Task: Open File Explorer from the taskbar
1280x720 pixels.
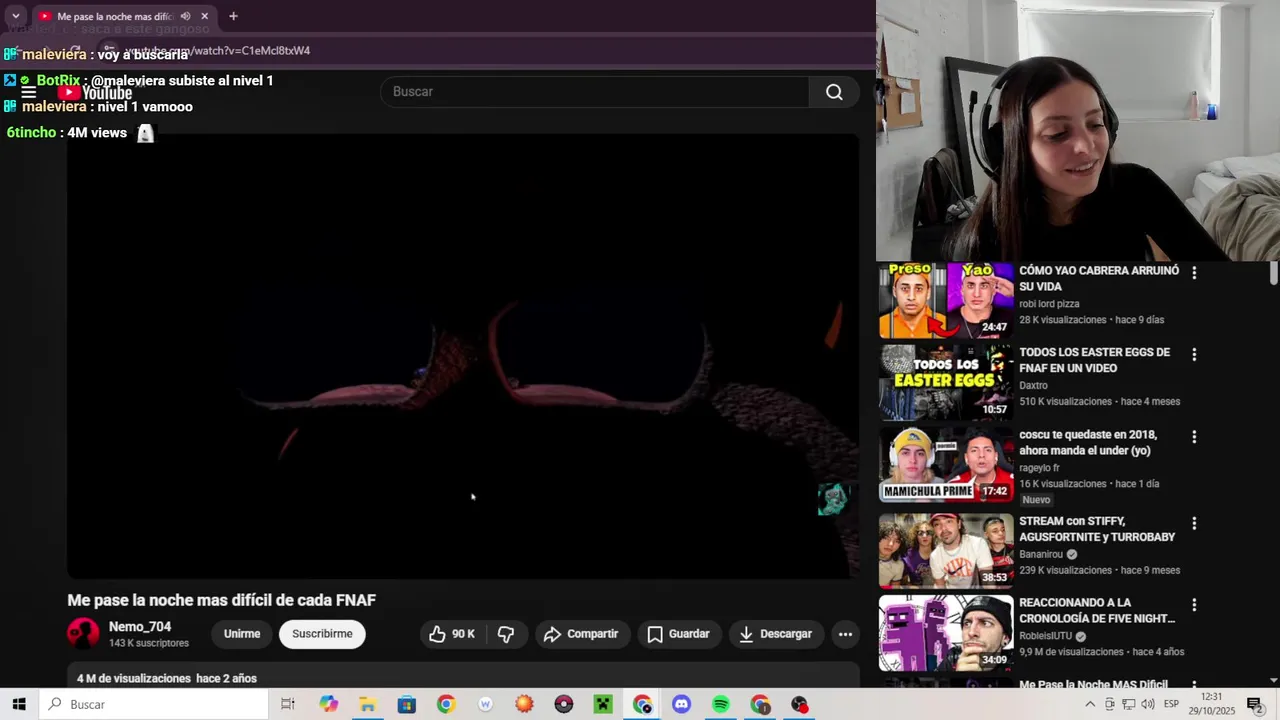Action: click(x=367, y=704)
